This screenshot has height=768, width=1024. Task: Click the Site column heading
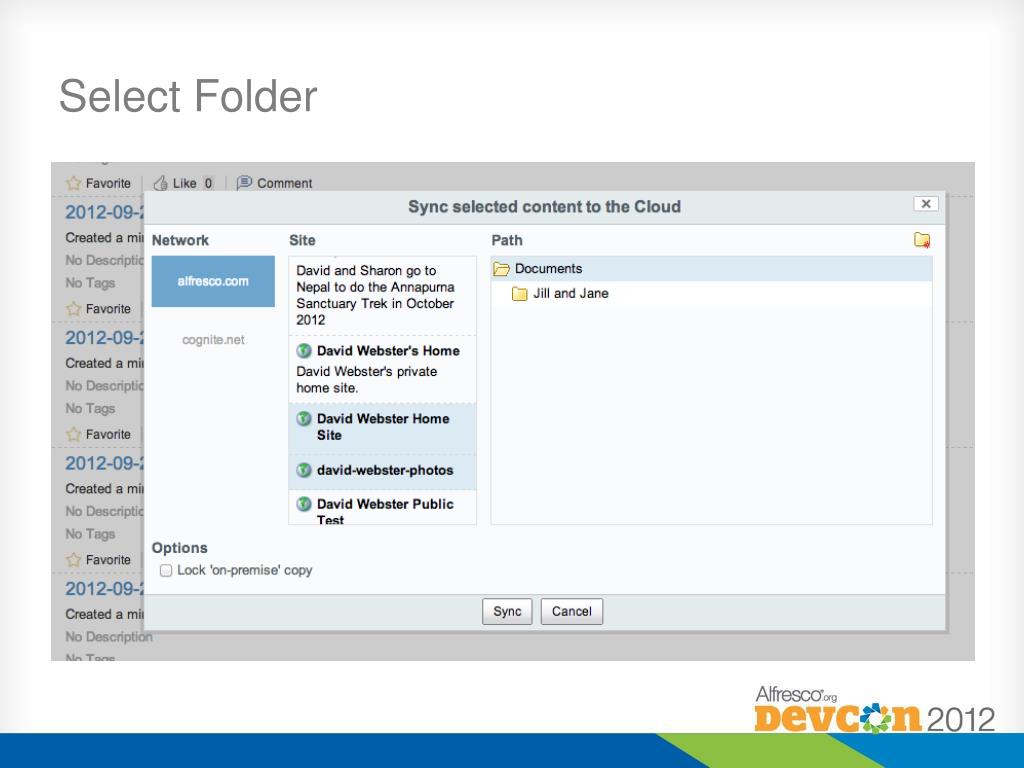(302, 240)
